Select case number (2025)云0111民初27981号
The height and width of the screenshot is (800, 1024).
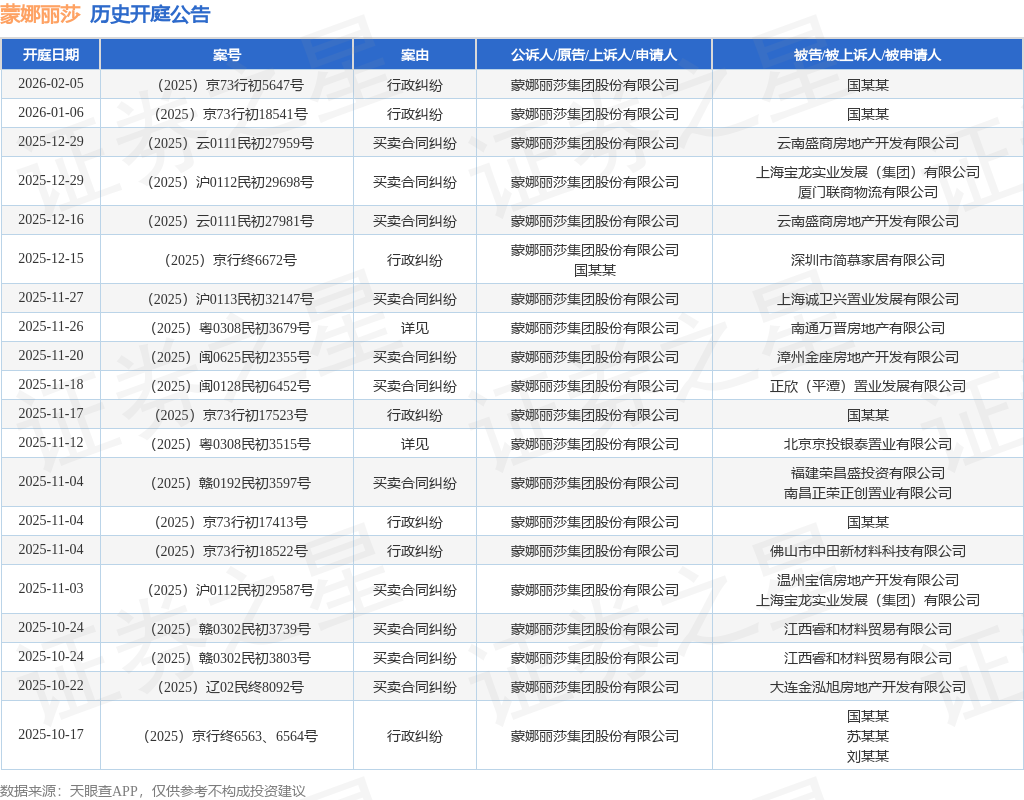[x=227, y=221]
